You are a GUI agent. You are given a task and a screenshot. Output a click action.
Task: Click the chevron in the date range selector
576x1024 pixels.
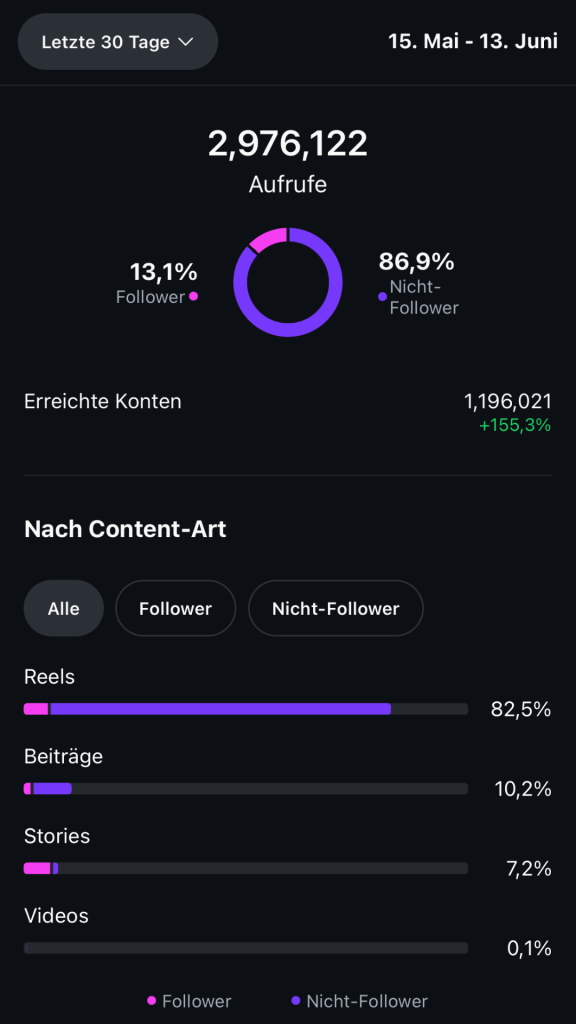pos(185,42)
